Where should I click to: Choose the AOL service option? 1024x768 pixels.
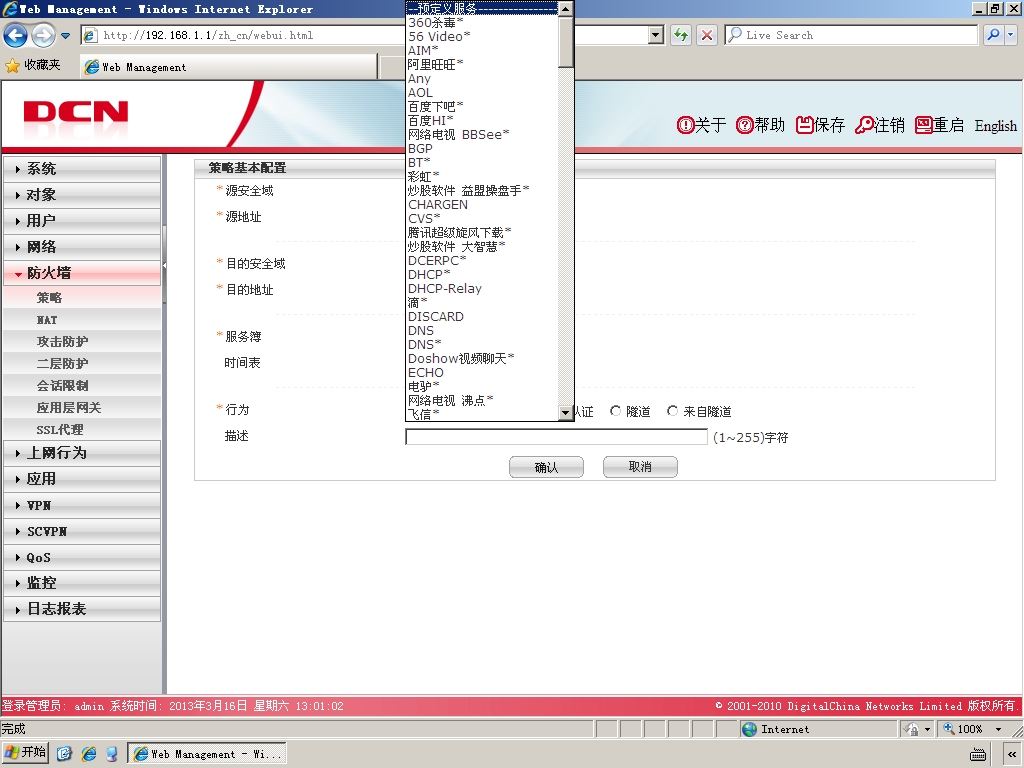point(482,93)
